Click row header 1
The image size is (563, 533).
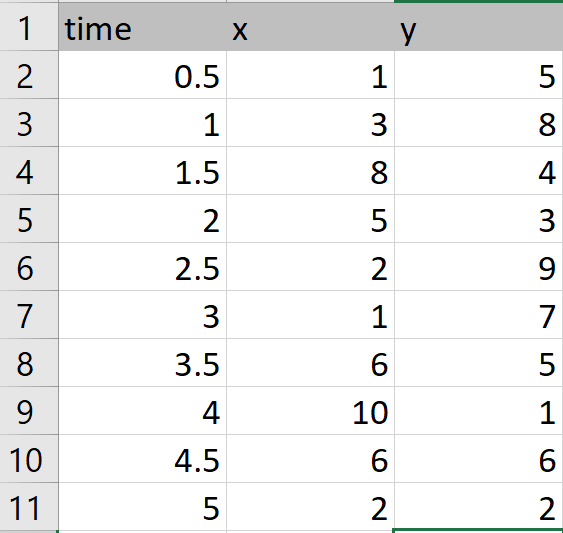29,27
